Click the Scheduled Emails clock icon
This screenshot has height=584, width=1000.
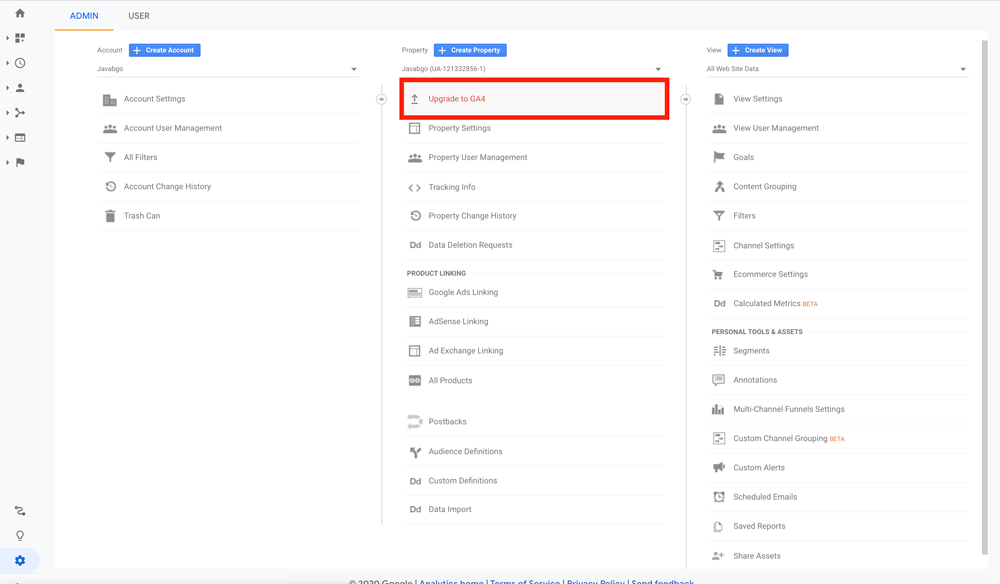pos(719,497)
